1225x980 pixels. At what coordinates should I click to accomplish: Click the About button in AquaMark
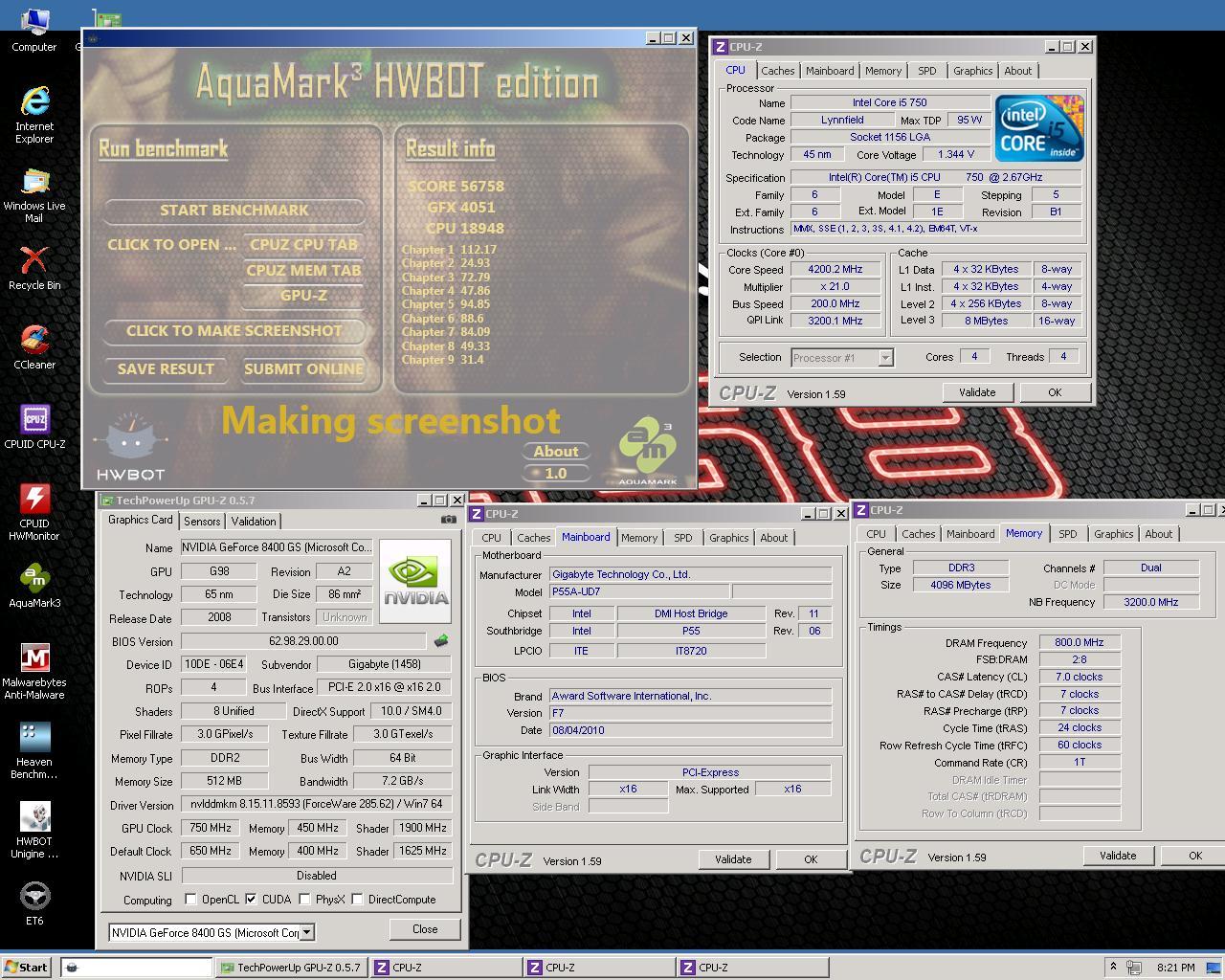point(556,452)
